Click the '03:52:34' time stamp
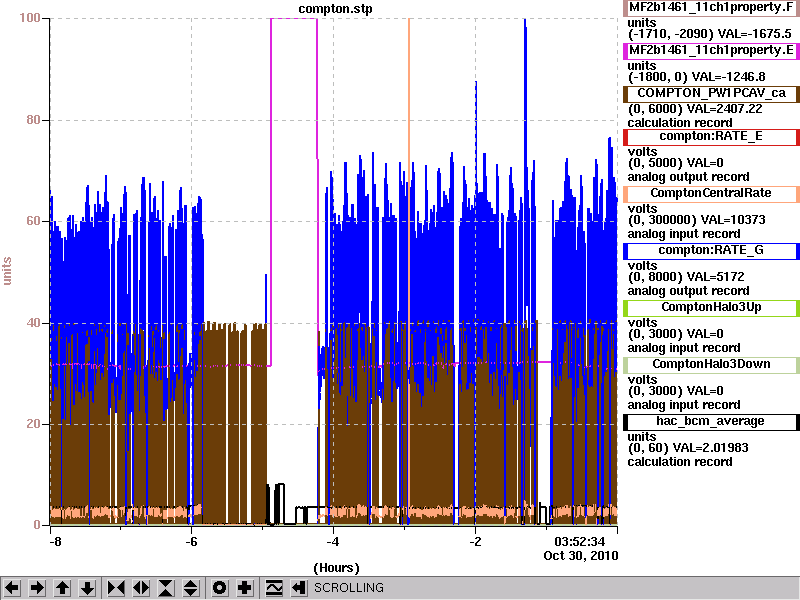Viewport: 800px width, 600px height. [580, 541]
